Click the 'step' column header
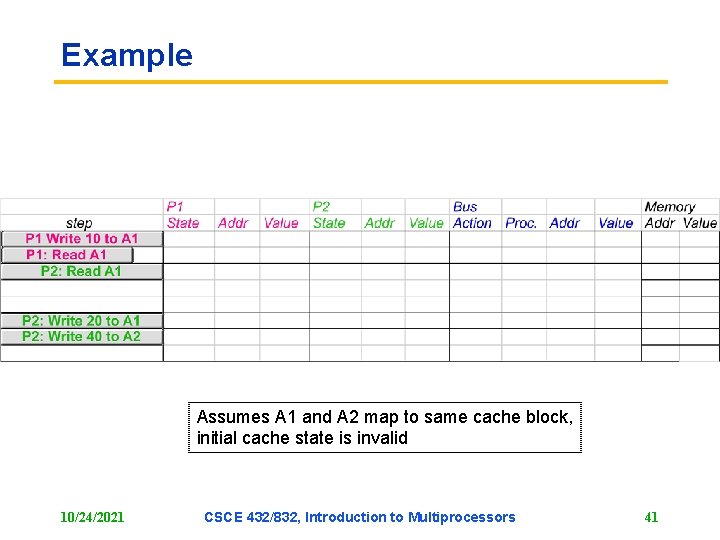Image resolution: width=720 pixels, height=540 pixels. (79, 223)
